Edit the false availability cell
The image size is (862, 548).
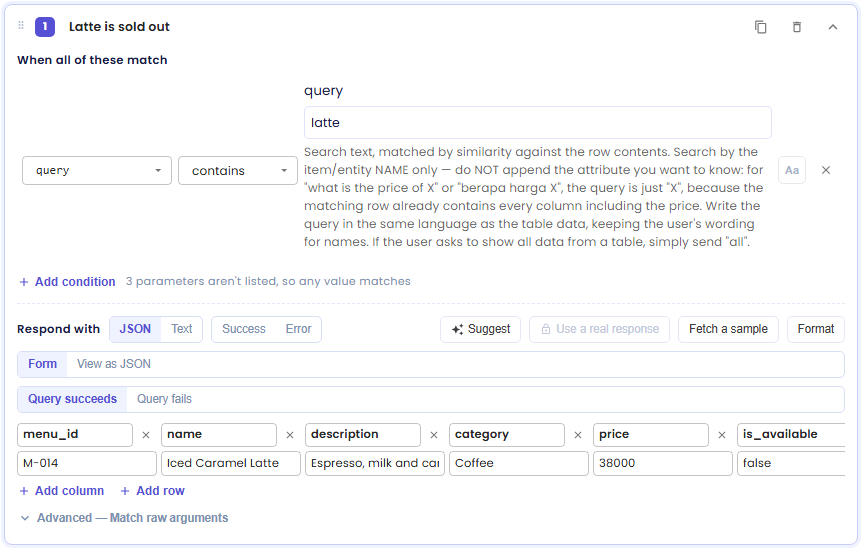[x=791, y=463]
